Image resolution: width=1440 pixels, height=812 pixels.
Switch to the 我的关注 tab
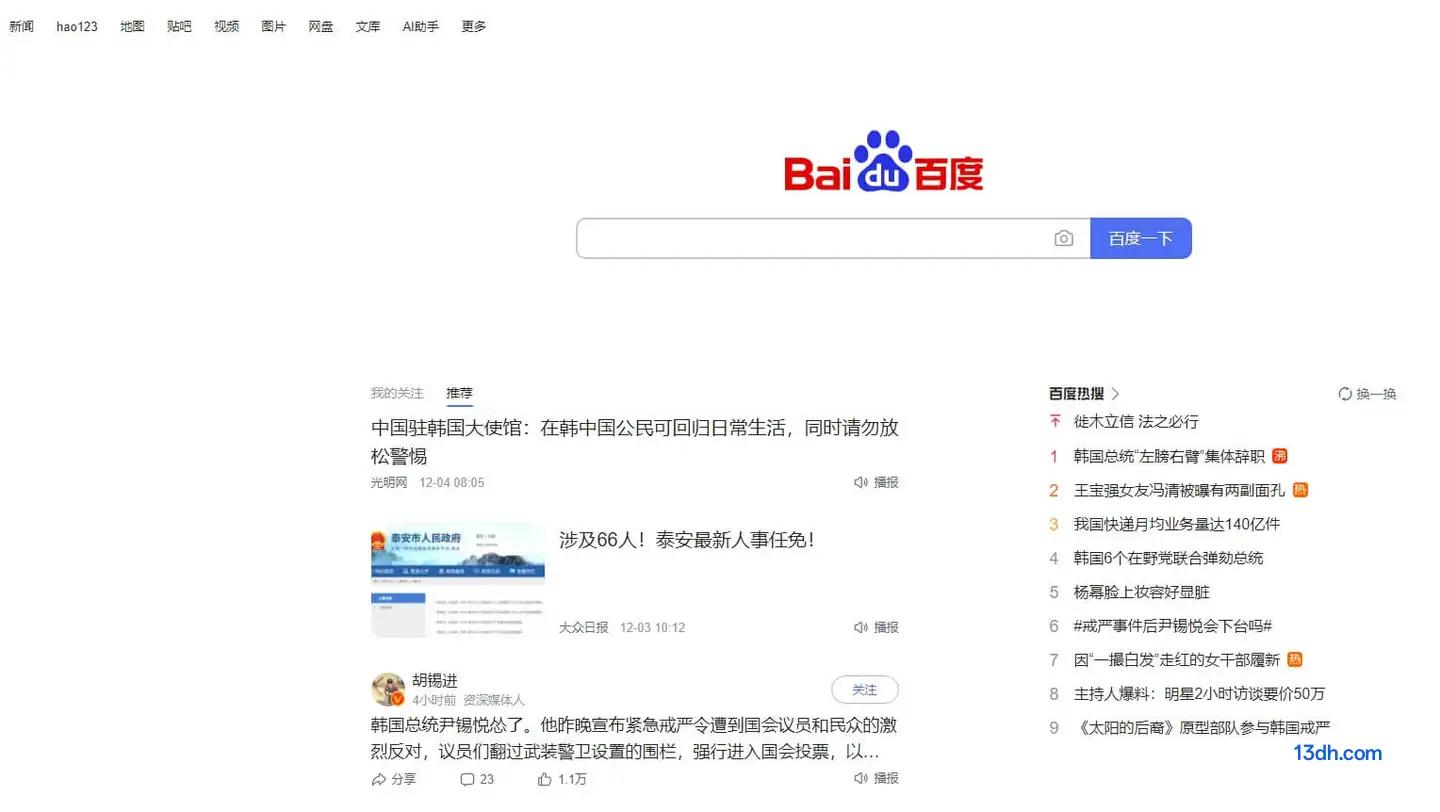click(x=397, y=393)
